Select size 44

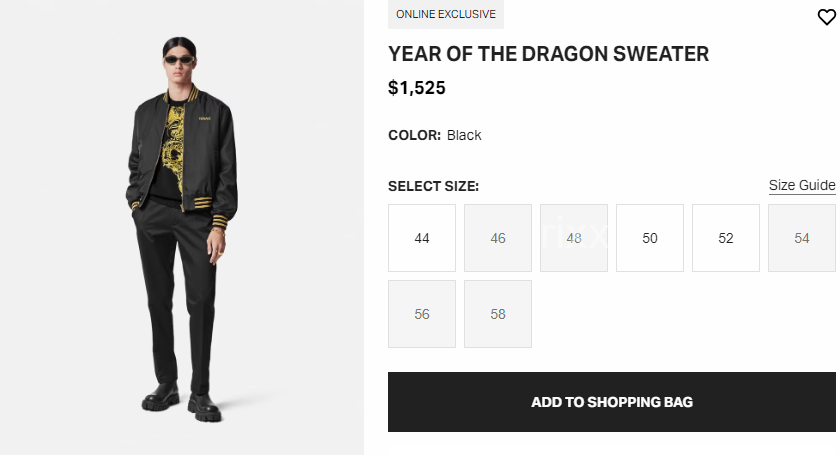422,238
